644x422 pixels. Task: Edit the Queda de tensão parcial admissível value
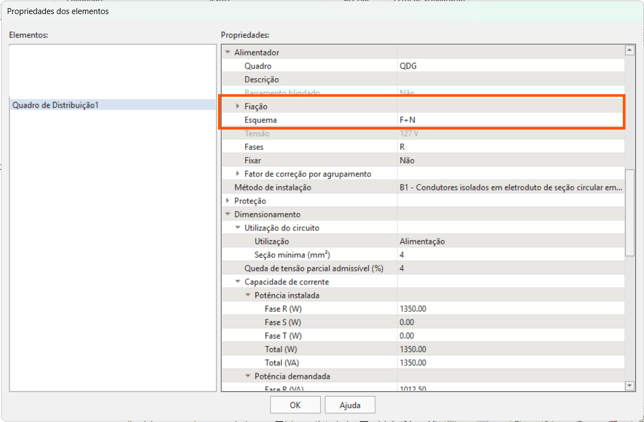[x=510, y=268]
